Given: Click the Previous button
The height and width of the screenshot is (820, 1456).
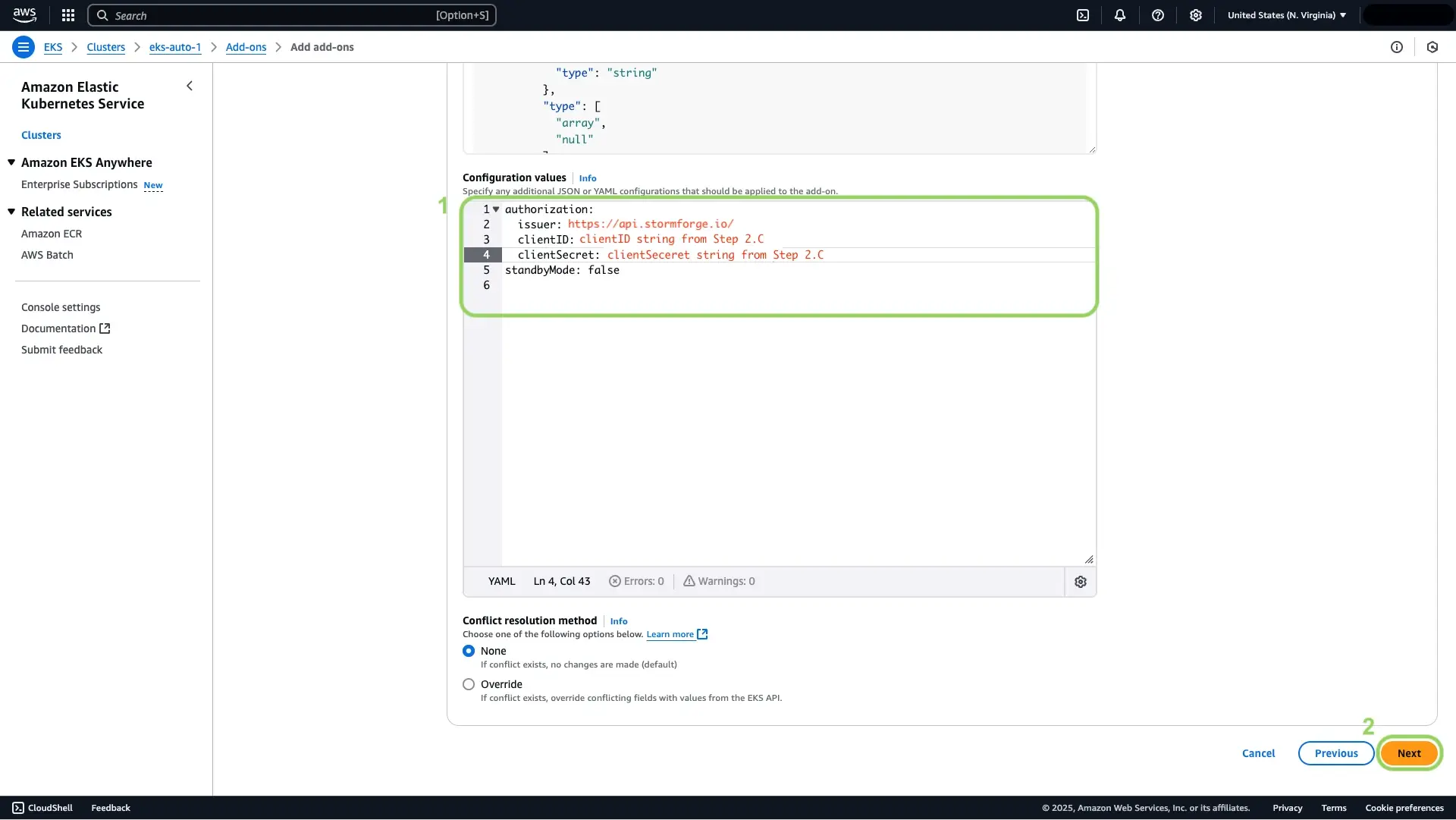Looking at the screenshot, I should pyautogui.click(x=1336, y=753).
